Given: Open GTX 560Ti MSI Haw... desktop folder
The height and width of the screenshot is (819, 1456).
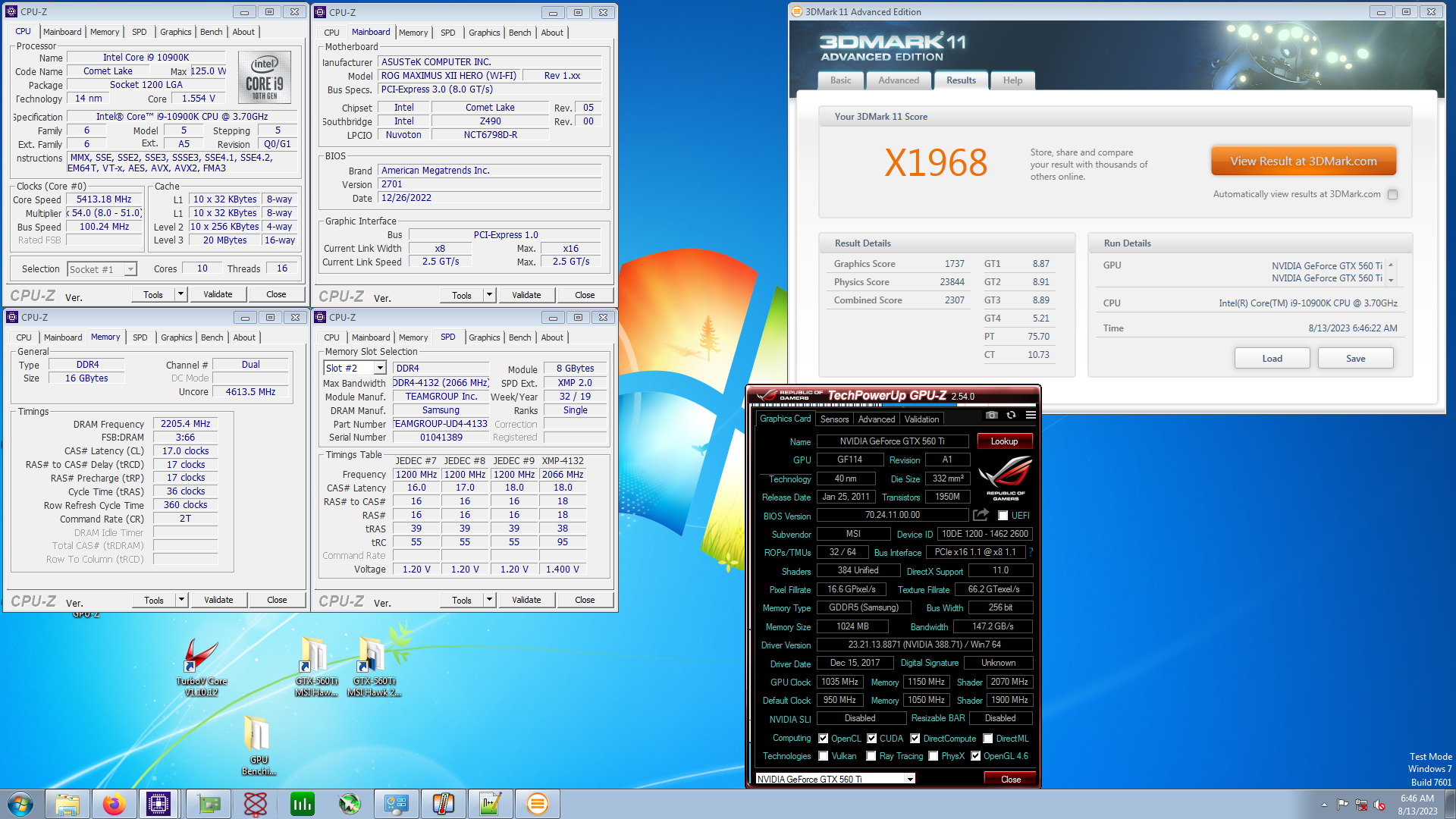Looking at the screenshot, I should (x=315, y=667).
